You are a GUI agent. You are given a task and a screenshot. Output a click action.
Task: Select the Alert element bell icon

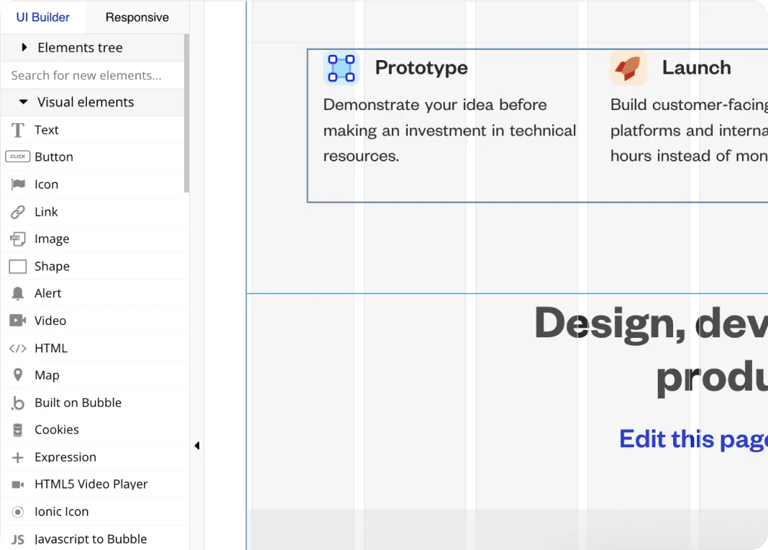click(x=18, y=293)
